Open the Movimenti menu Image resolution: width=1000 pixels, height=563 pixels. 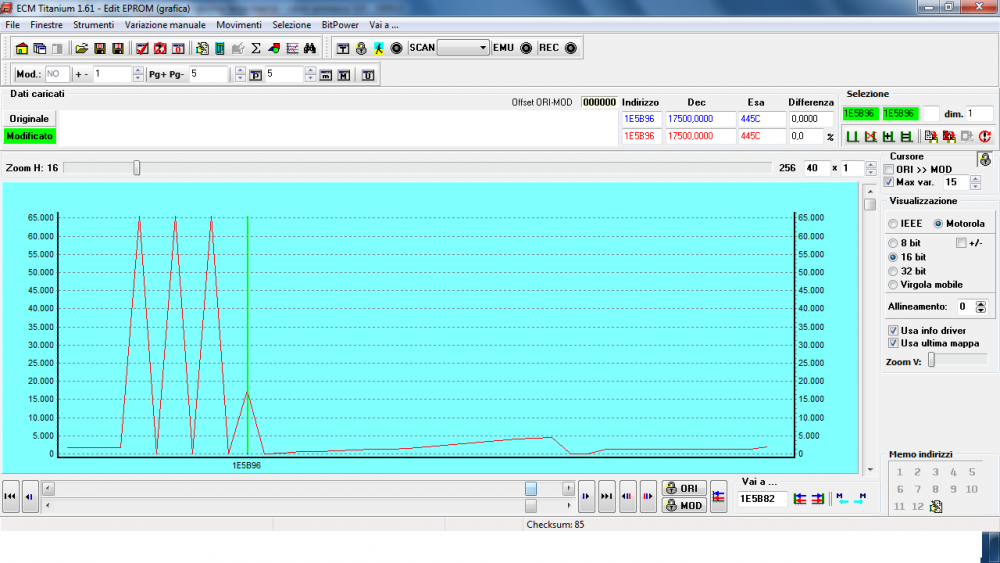(239, 25)
